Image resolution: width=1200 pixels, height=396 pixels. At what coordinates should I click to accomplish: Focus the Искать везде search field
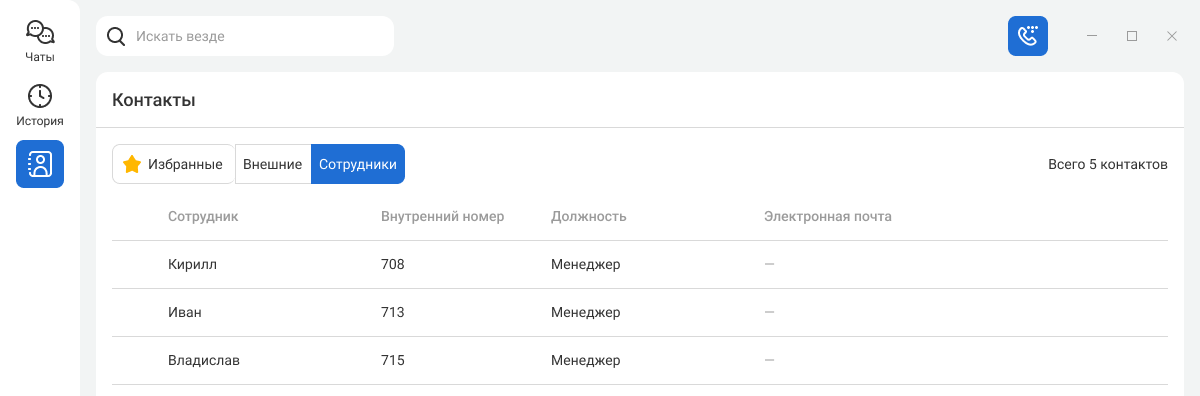245,36
